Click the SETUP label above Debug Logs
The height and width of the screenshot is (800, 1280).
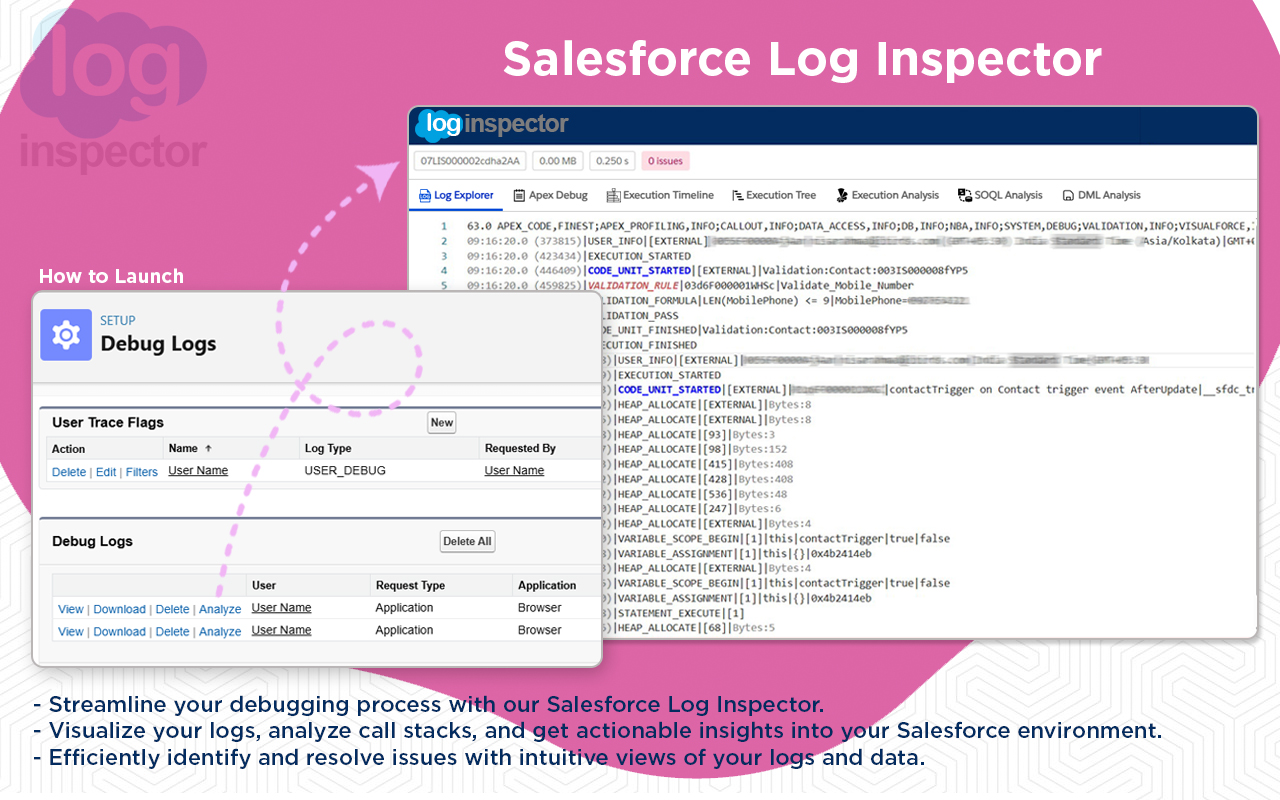click(x=118, y=321)
